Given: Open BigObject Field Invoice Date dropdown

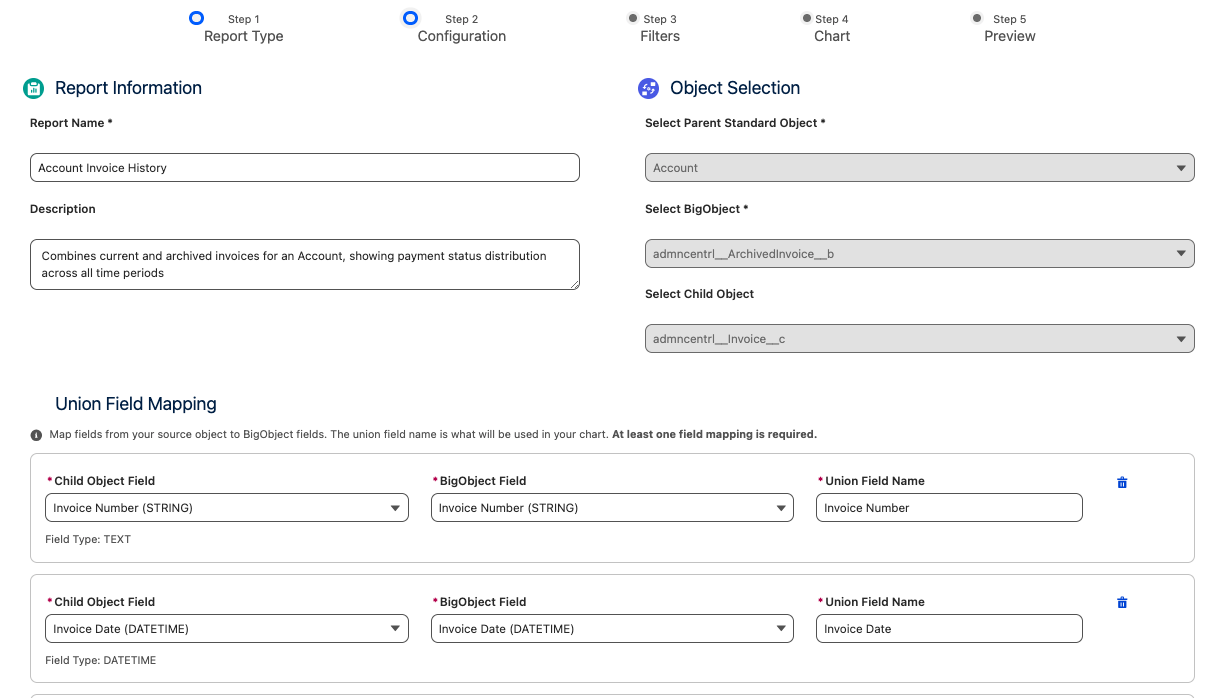Looking at the screenshot, I should coord(612,629).
